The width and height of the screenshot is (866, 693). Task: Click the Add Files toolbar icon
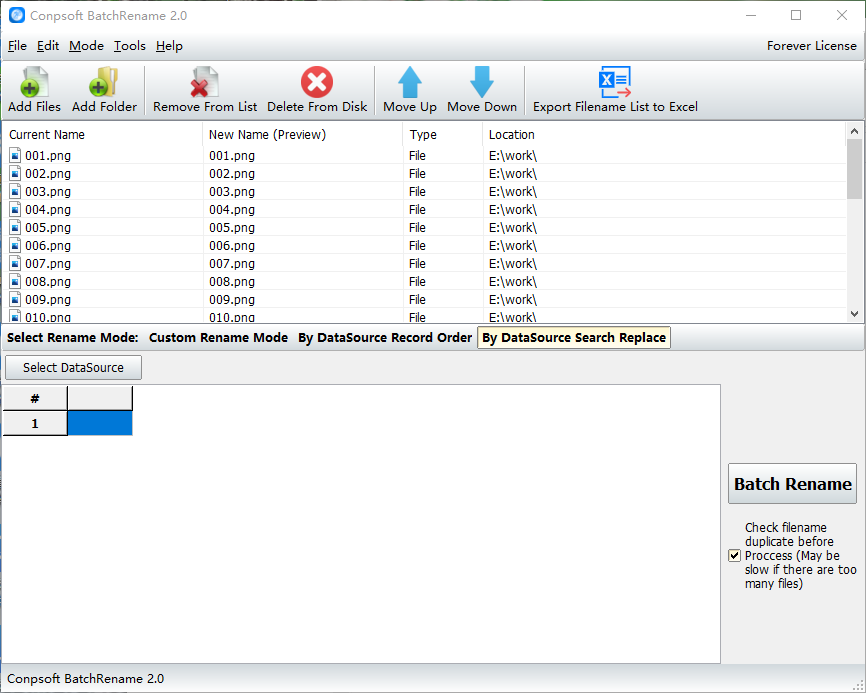(34, 82)
